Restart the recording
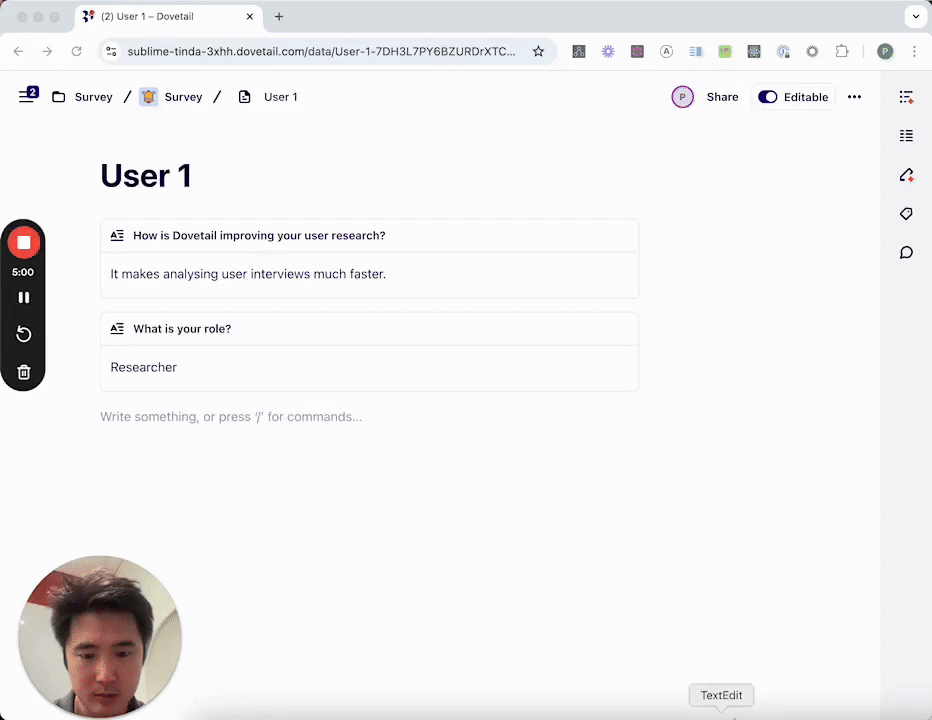Viewport: 932px width, 720px height. pyautogui.click(x=24, y=334)
